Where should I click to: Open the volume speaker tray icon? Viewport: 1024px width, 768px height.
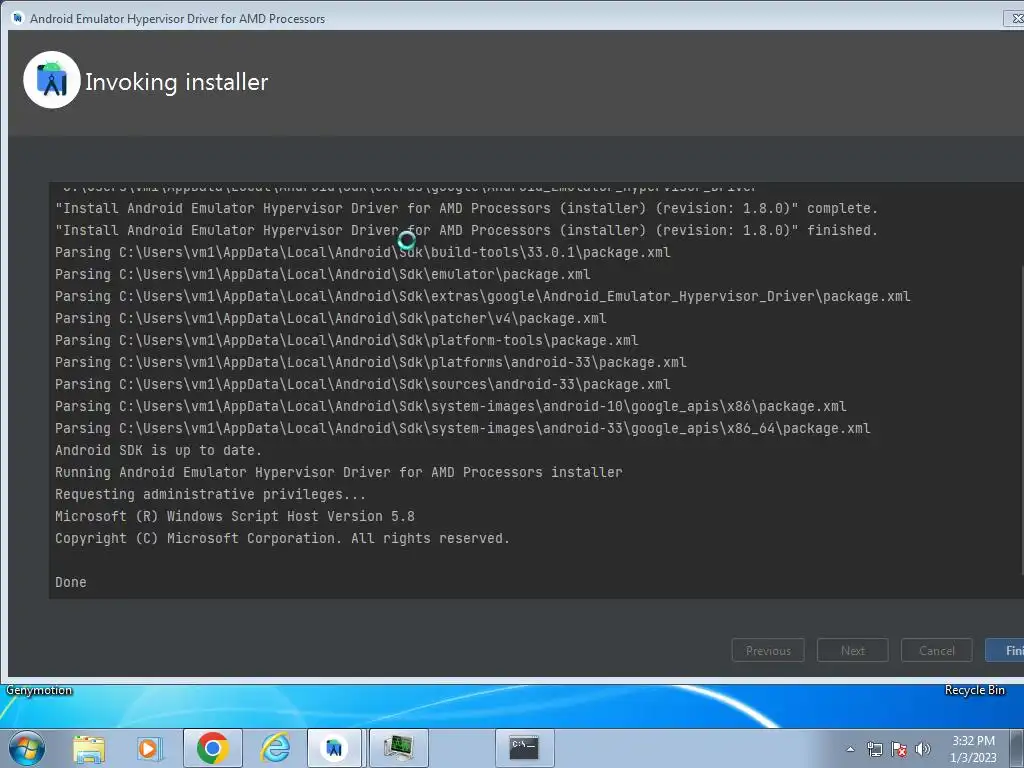(x=923, y=749)
